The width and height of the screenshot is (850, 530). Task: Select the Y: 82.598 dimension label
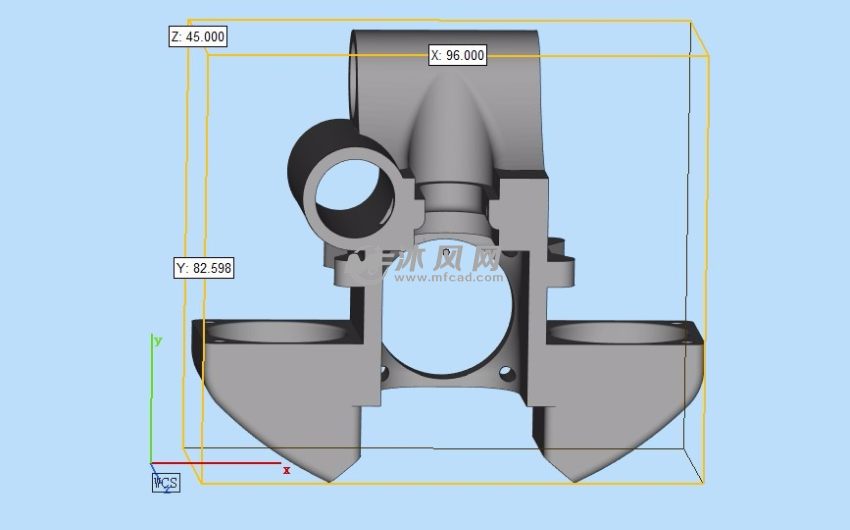point(204,268)
